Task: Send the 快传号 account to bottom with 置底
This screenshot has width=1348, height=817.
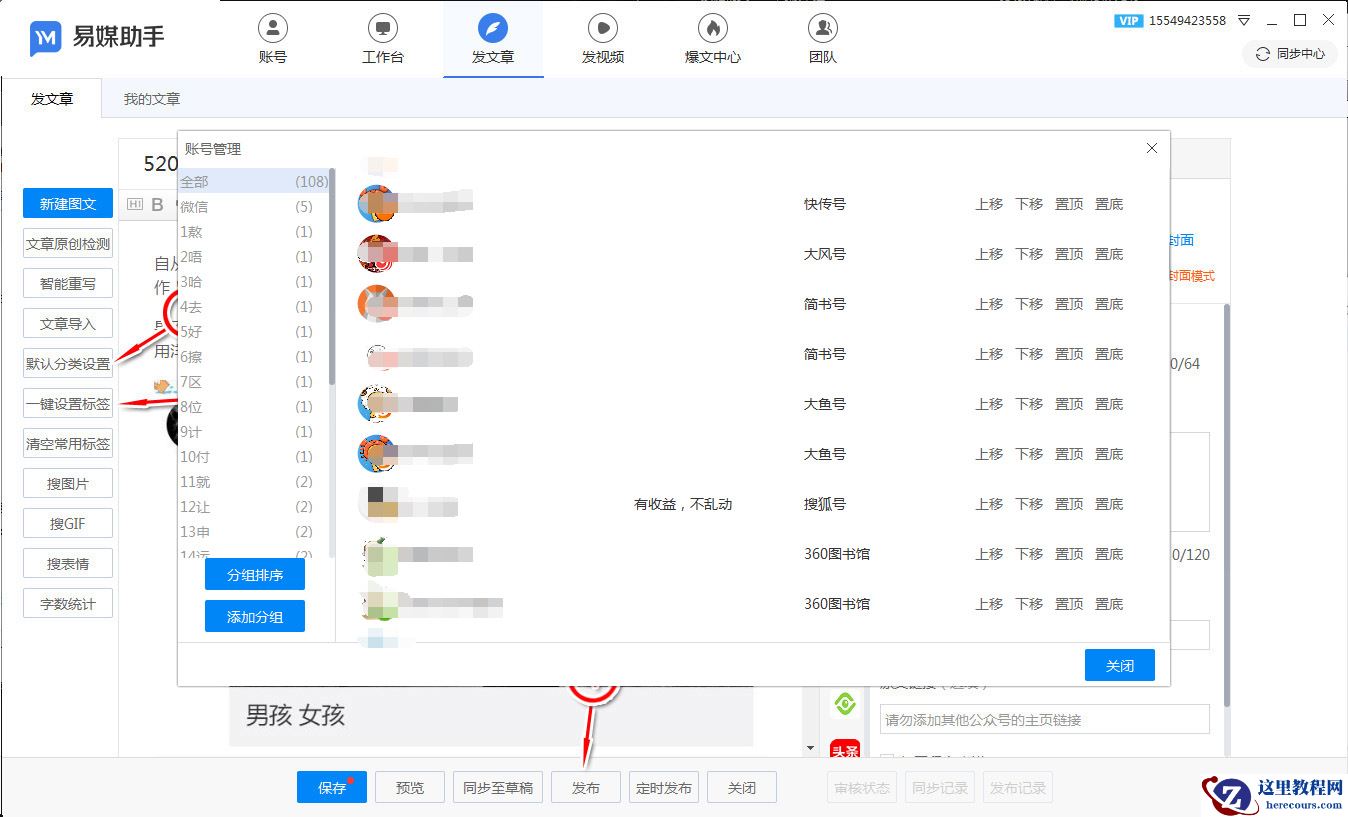Action: 1109,204
